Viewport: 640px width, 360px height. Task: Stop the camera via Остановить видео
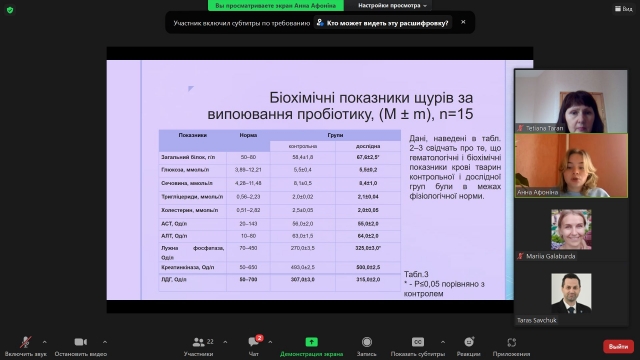click(x=80, y=346)
